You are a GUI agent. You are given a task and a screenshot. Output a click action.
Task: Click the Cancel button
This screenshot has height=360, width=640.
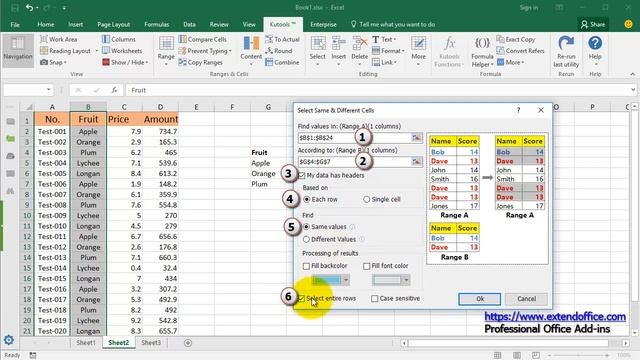click(526, 299)
